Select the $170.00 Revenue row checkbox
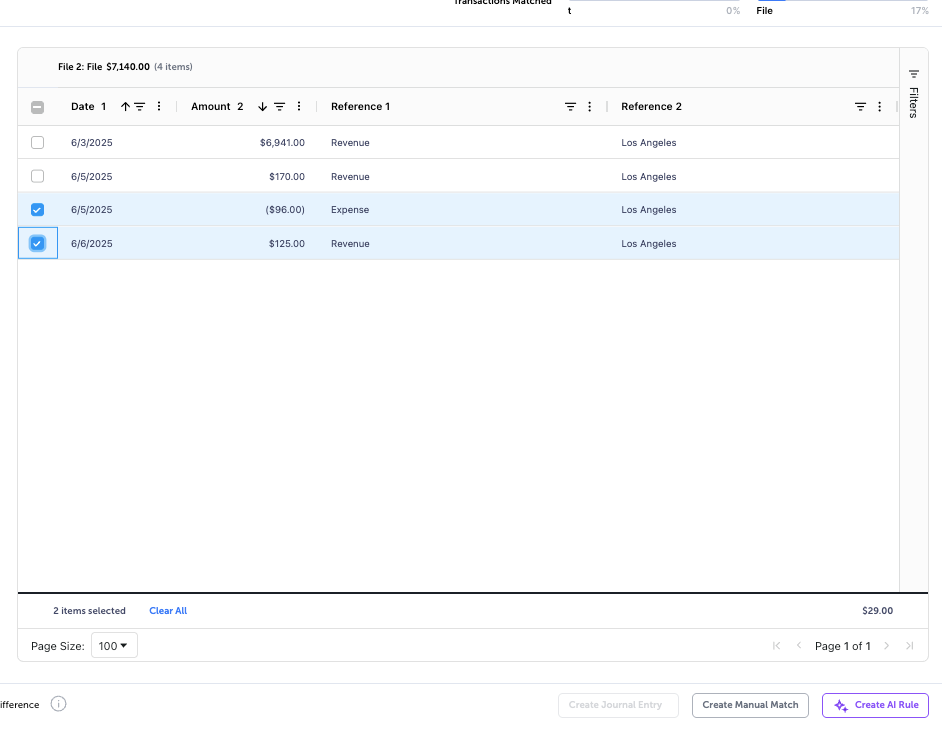Screen dimensions: 942x736 point(38,176)
